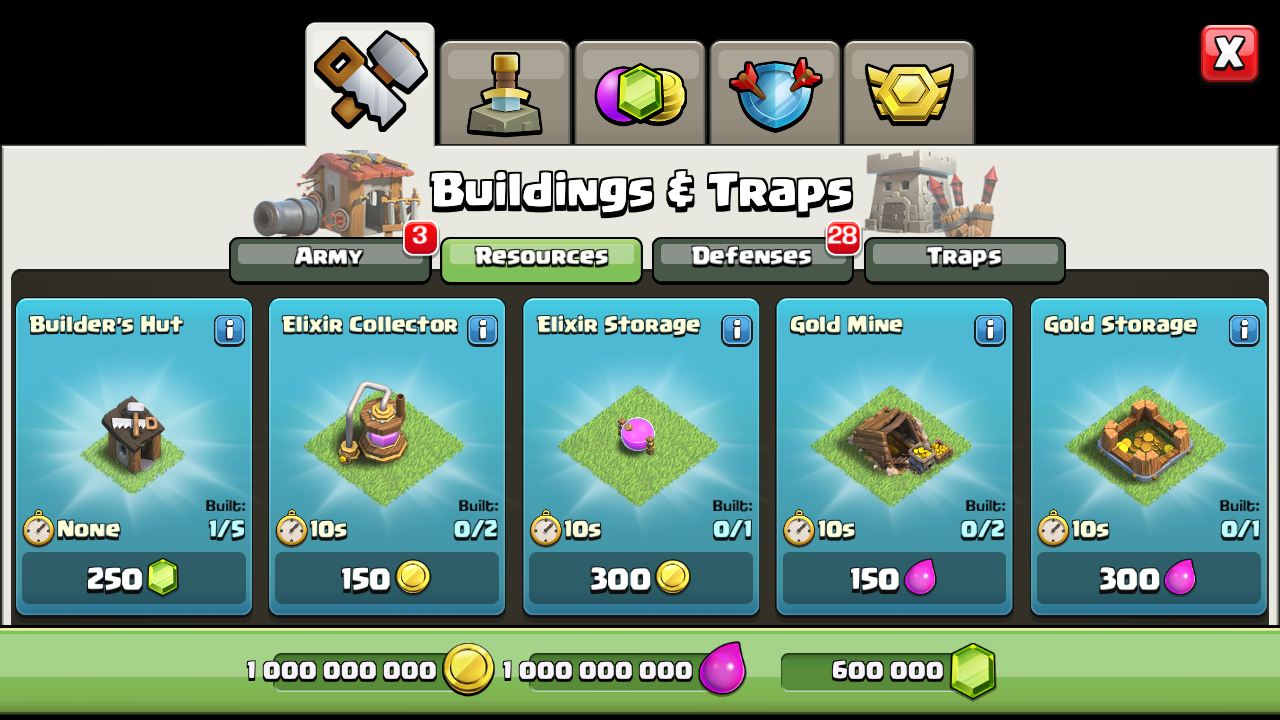This screenshot has height=720, width=1280.
Task: Show info for Elixir Collector
Action: coord(482,330)
